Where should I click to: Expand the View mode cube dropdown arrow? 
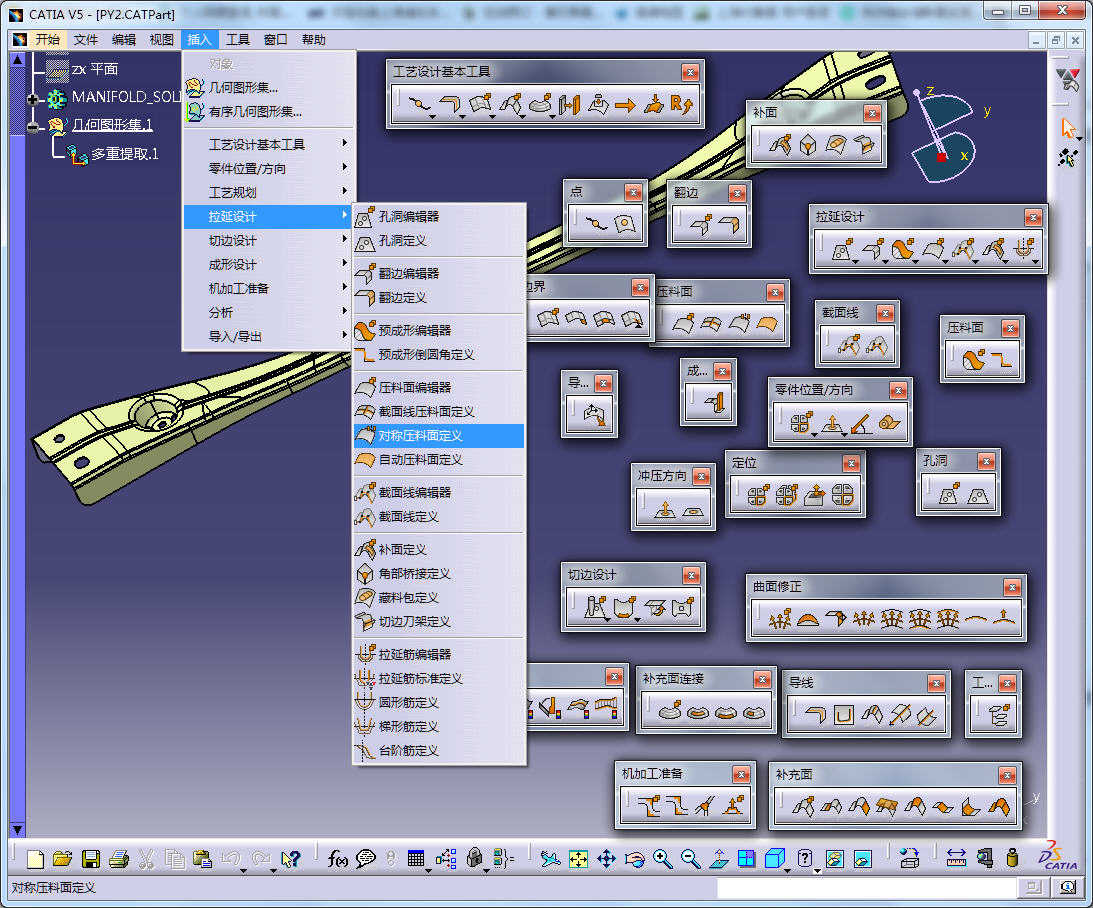[788, 870]
